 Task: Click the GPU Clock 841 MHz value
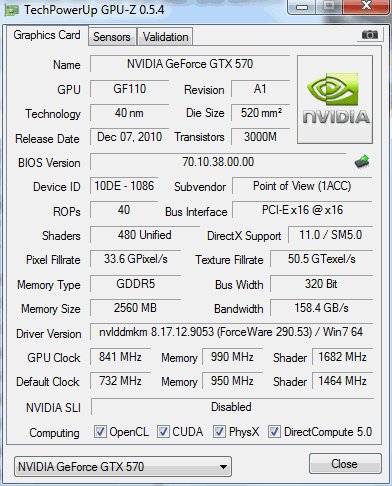[120, 357]
